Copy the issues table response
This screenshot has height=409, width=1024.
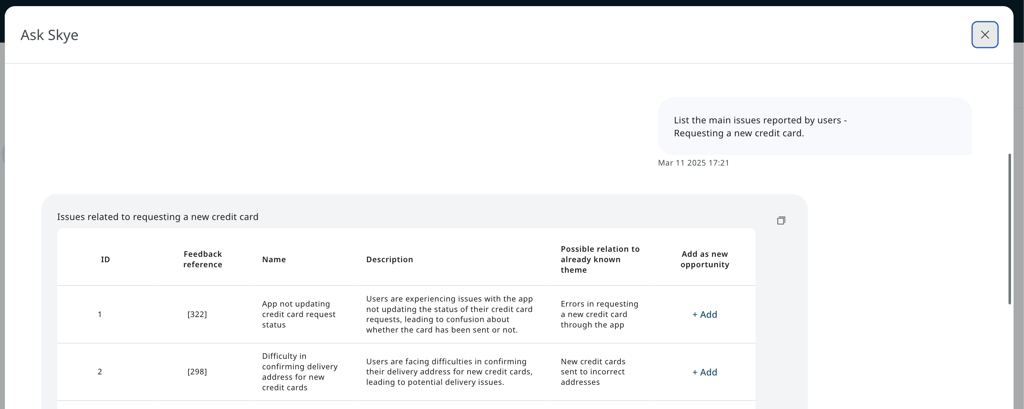pyautogui.click(x=781, y=220)
